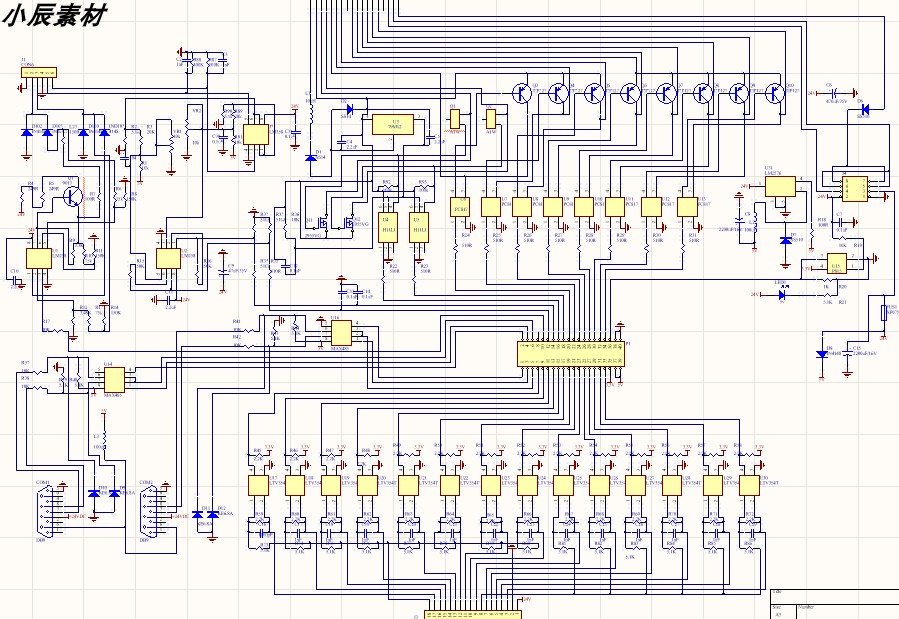
Task: Select the L3 100uH inductor
Action: [x=104, y=440]
